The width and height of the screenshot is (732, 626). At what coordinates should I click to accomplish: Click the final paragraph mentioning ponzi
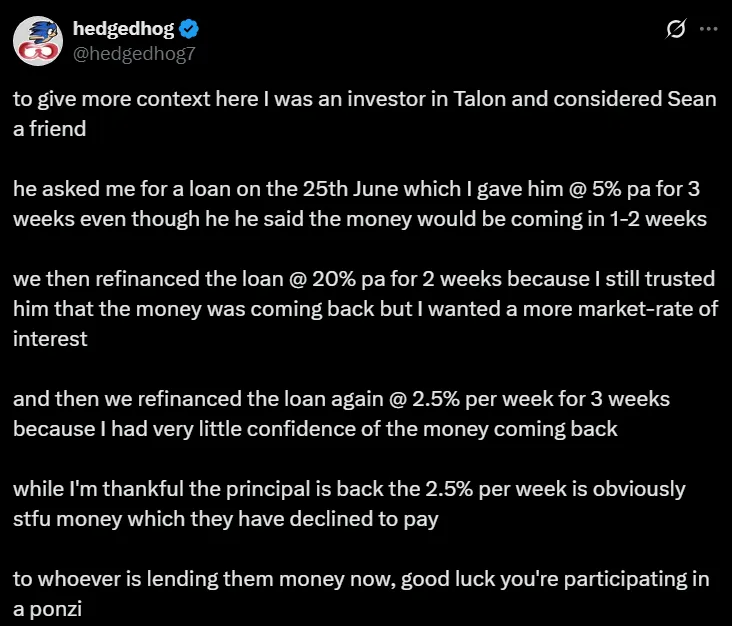360,594
